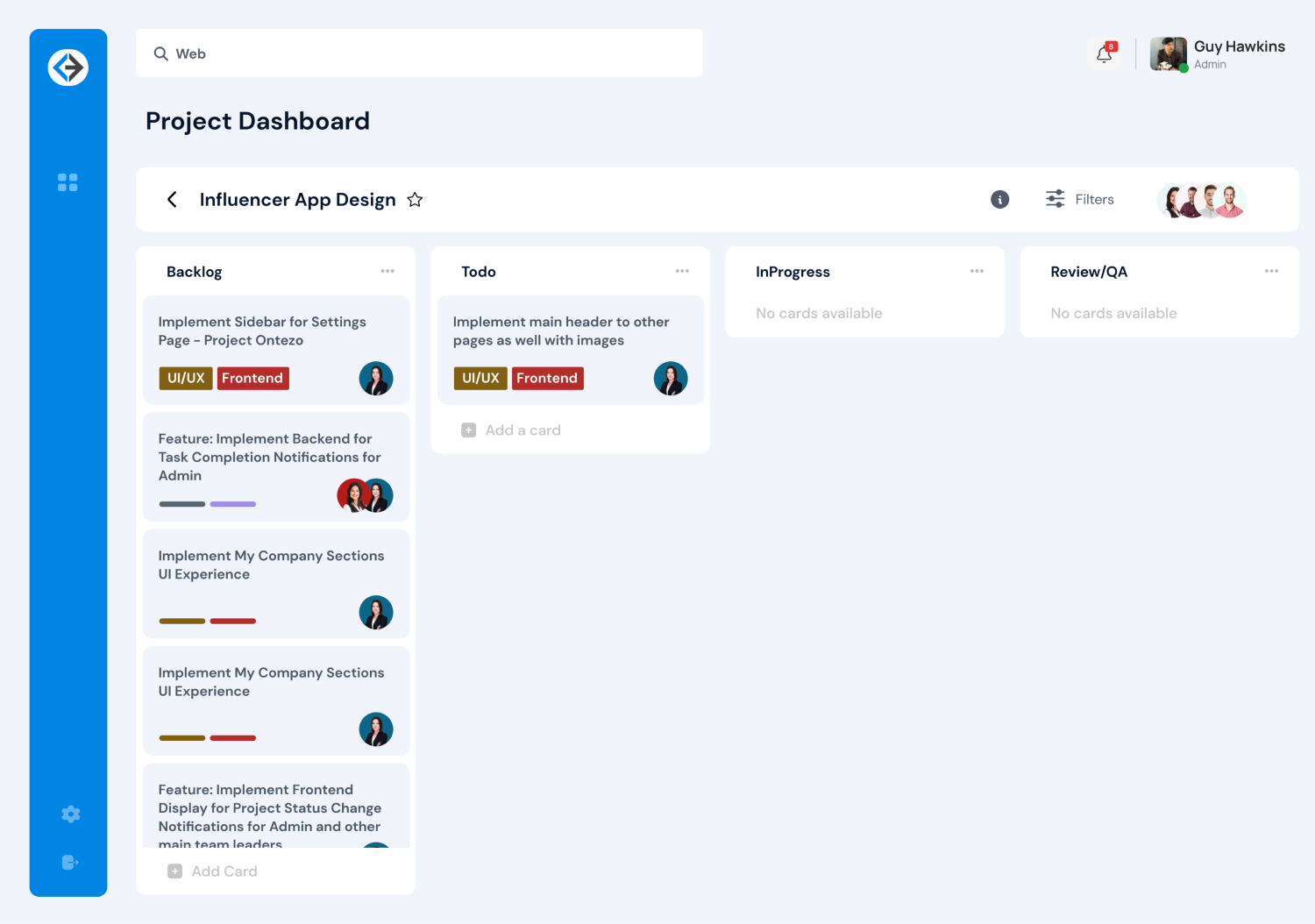Open Guy Hawkins profile avatar
This screenshot has width=1315, height=924.
[1168, 53]
